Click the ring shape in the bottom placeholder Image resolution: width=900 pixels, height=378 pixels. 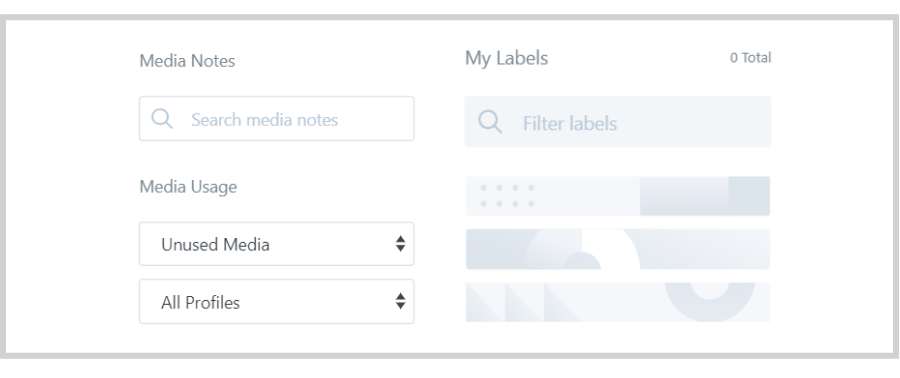(x=709, y=302)
